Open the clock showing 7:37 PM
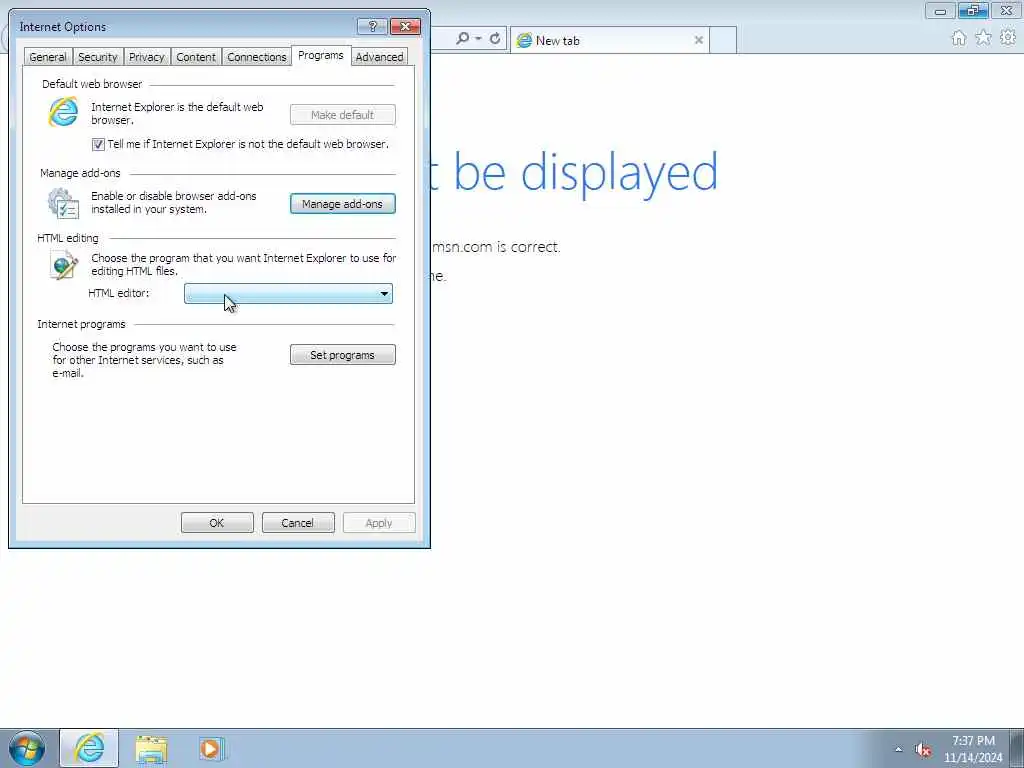This screenshot has width=1024, height=768. 973,749
